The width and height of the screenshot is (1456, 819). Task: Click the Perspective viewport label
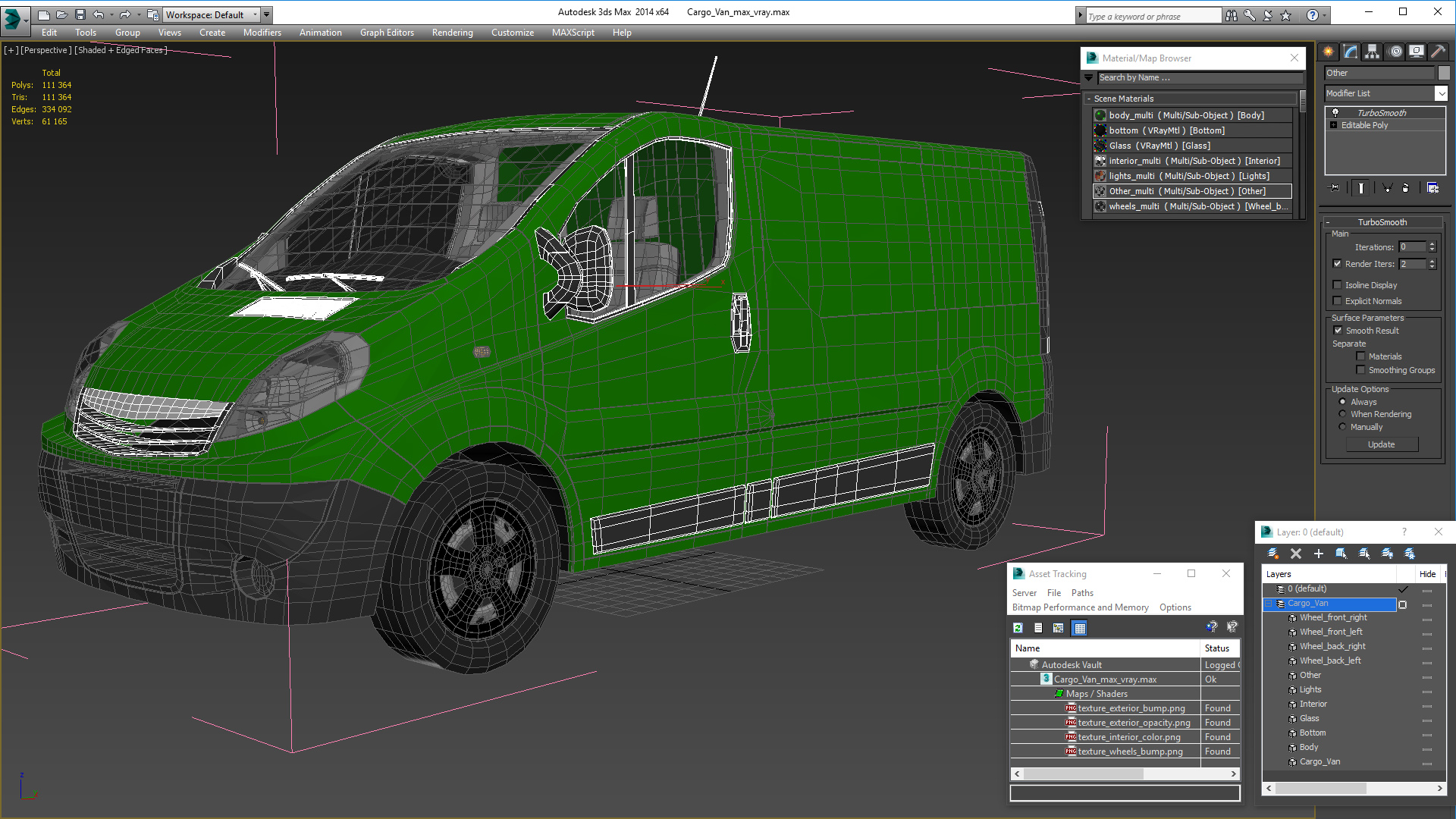click(x=46, y=50)
